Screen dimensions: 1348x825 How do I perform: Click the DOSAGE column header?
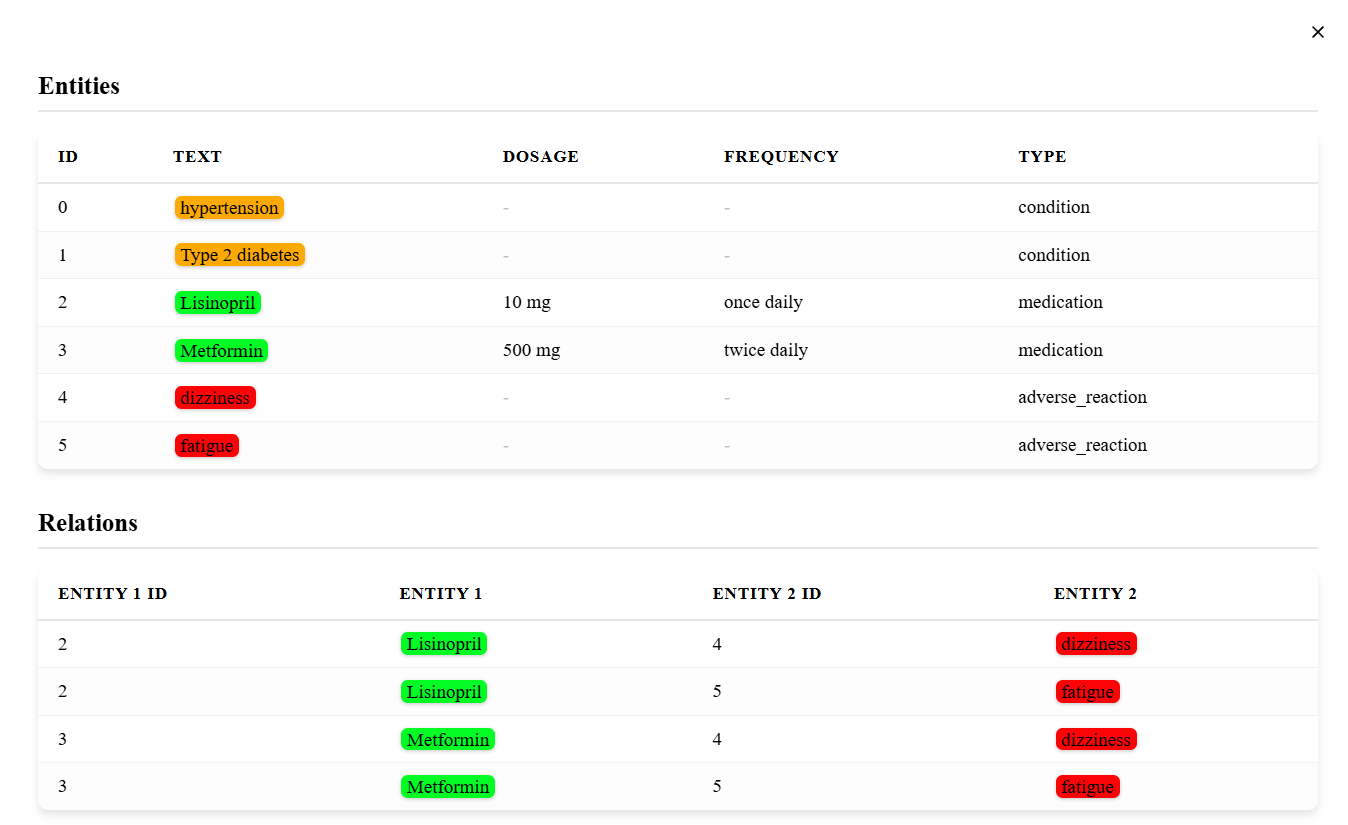coord(541,157)
